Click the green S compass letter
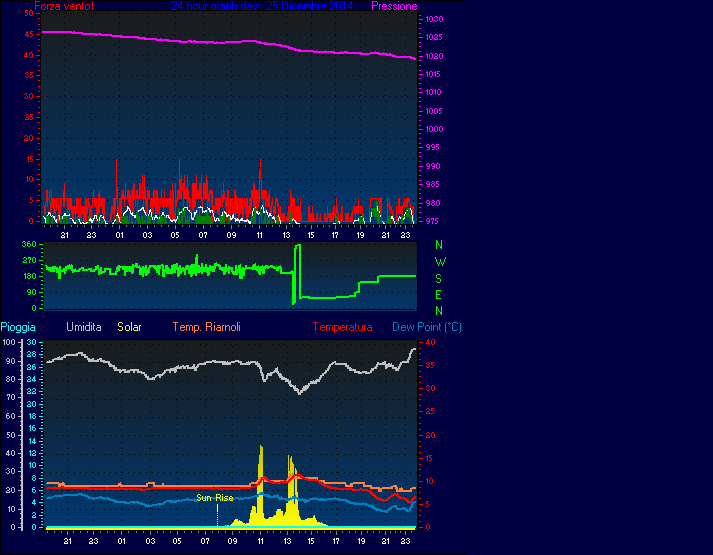Image resolution: width=713 pixels, height=555 pixels. pos(438,279)
